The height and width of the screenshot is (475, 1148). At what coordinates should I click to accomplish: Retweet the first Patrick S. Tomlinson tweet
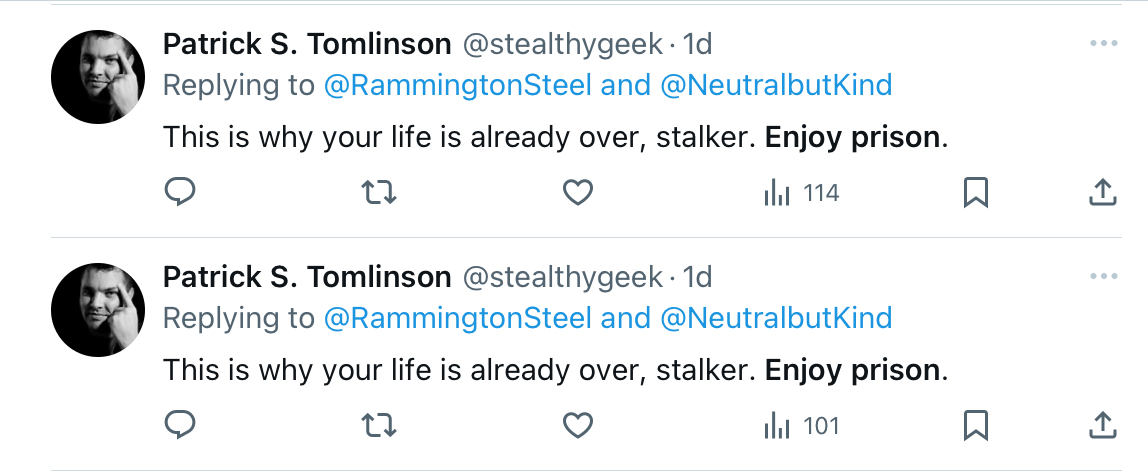click(379, 192)
